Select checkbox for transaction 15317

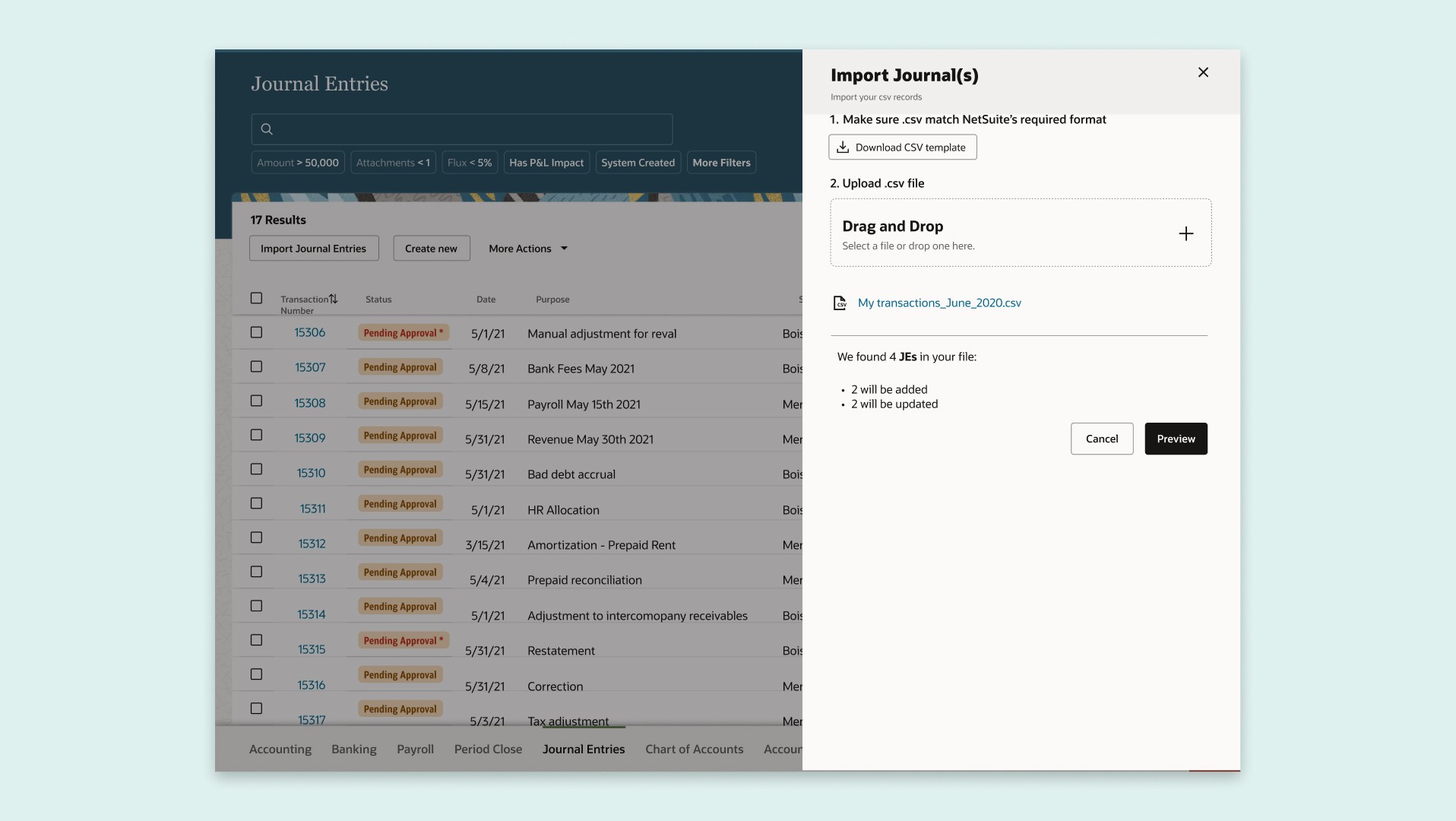(x=256, y=708)
